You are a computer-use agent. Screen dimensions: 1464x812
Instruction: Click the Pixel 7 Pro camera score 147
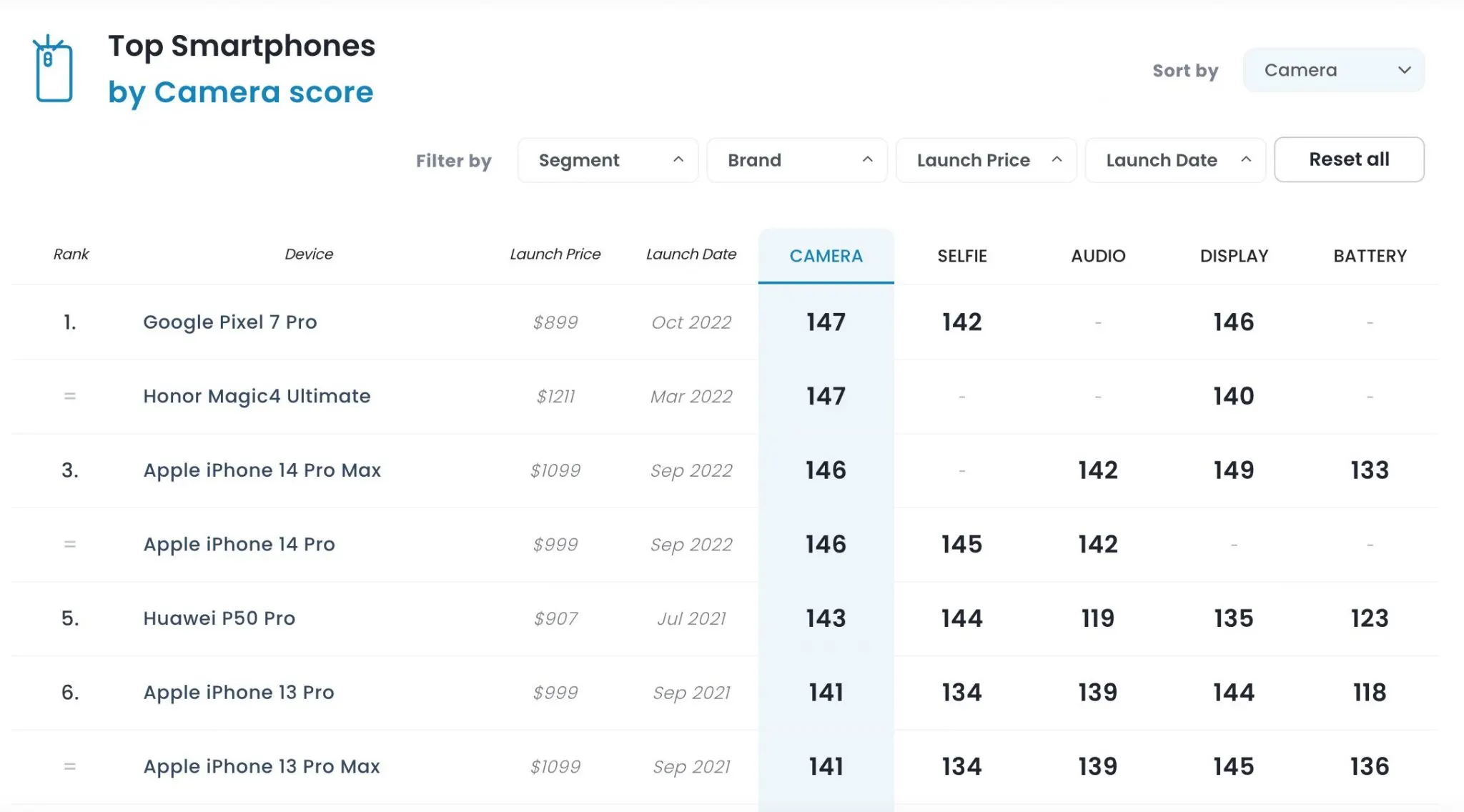pos(826,322)
